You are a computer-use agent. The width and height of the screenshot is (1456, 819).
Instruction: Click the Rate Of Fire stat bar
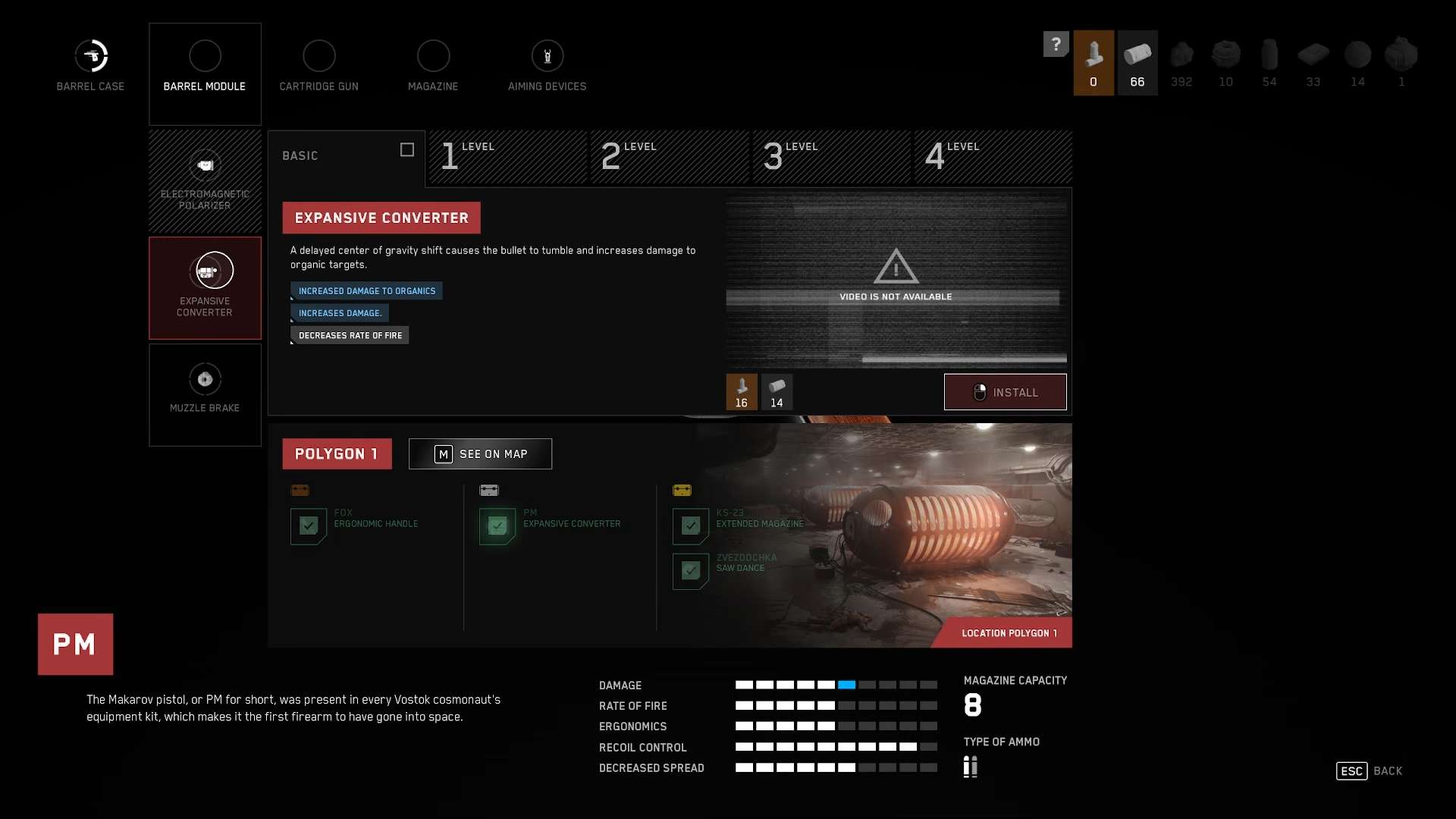tap(836, 705)
